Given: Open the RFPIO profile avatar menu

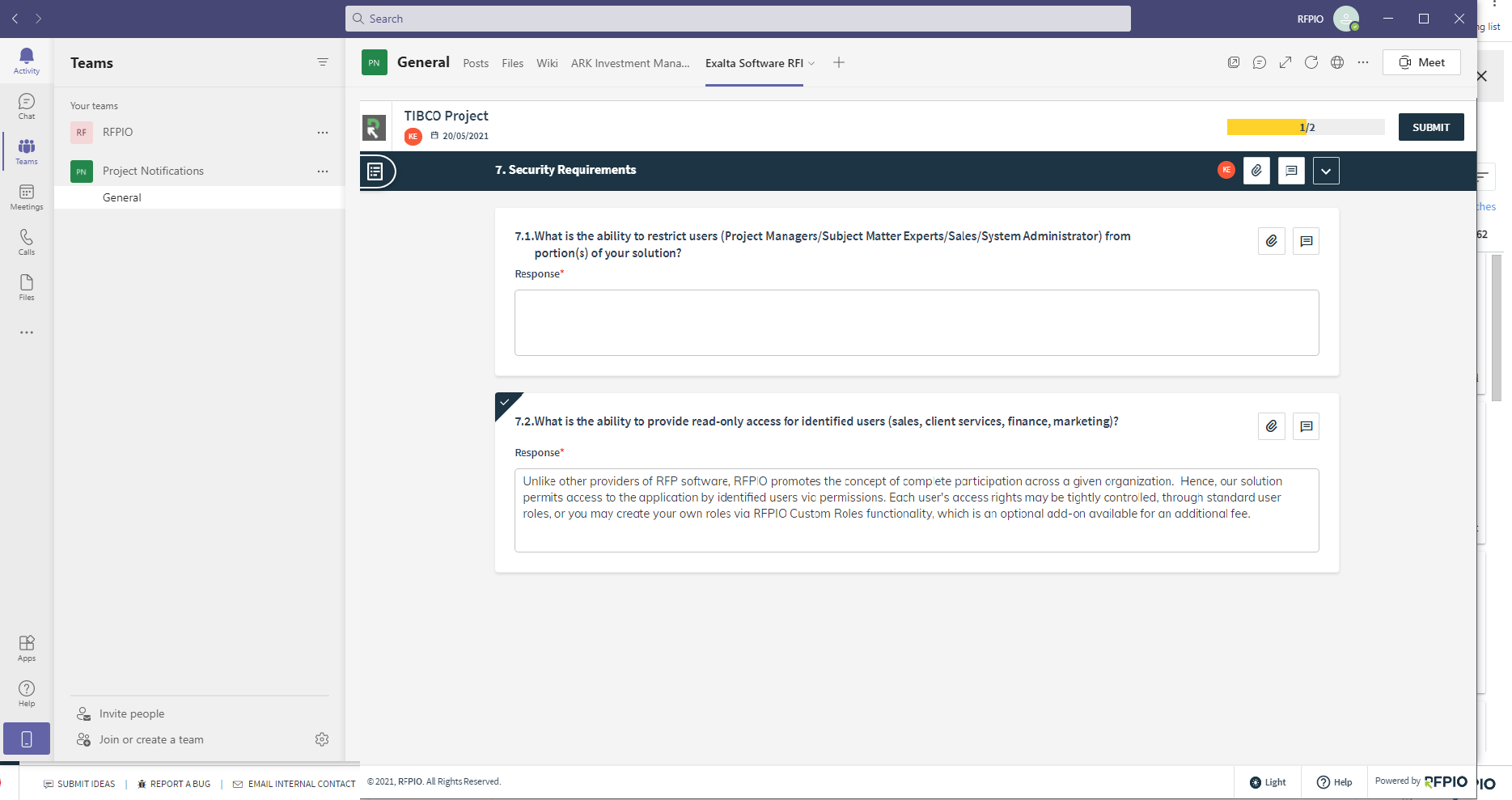Looking at the screenshot, I should click(1346, 19).
